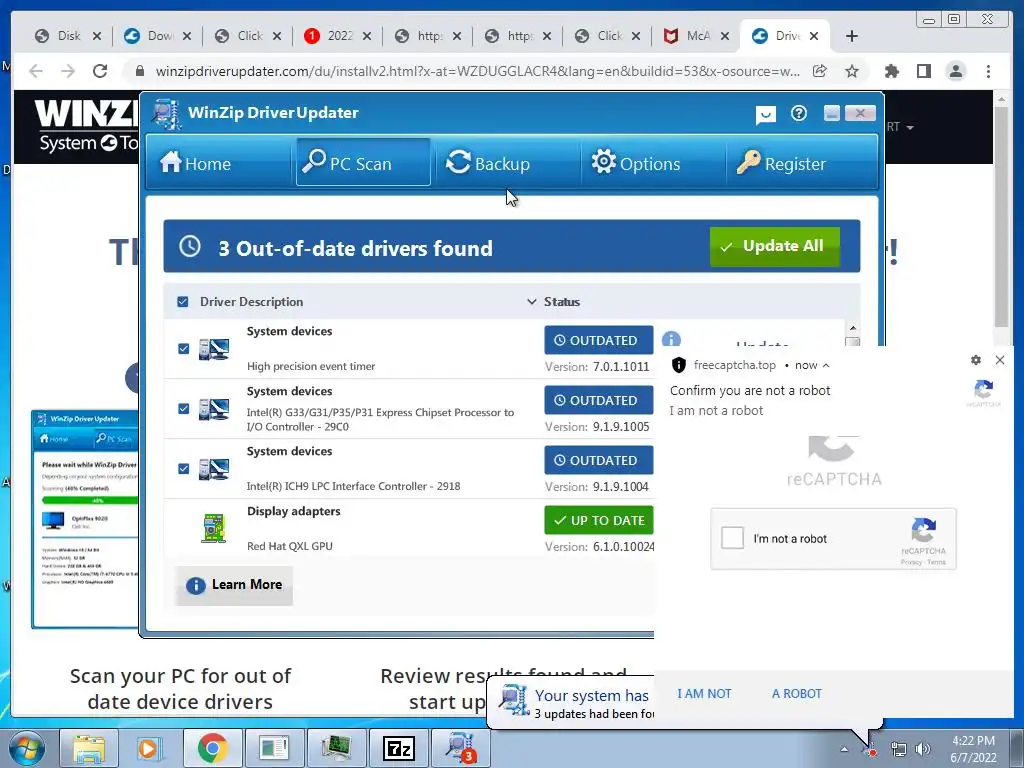Reload the page in Chrome

point(100,71)
